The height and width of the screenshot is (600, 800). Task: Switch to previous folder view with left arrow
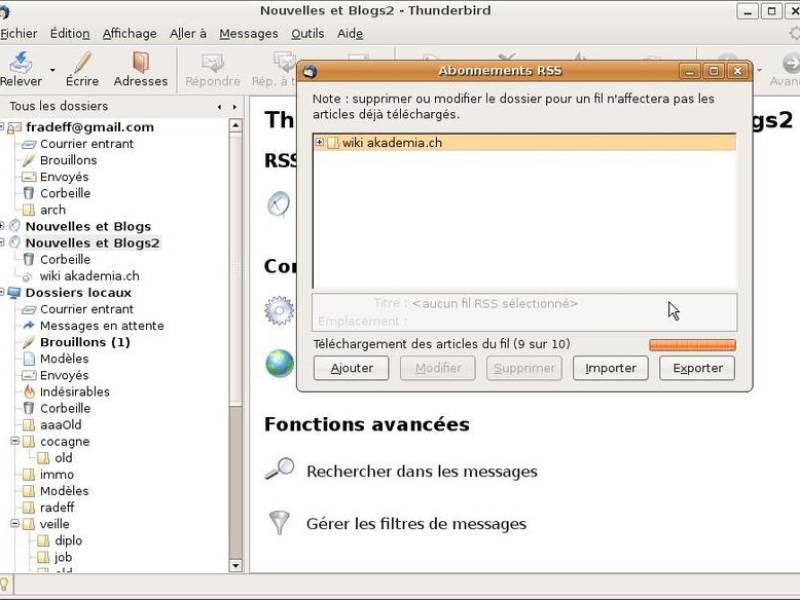(x=219, y=107)
